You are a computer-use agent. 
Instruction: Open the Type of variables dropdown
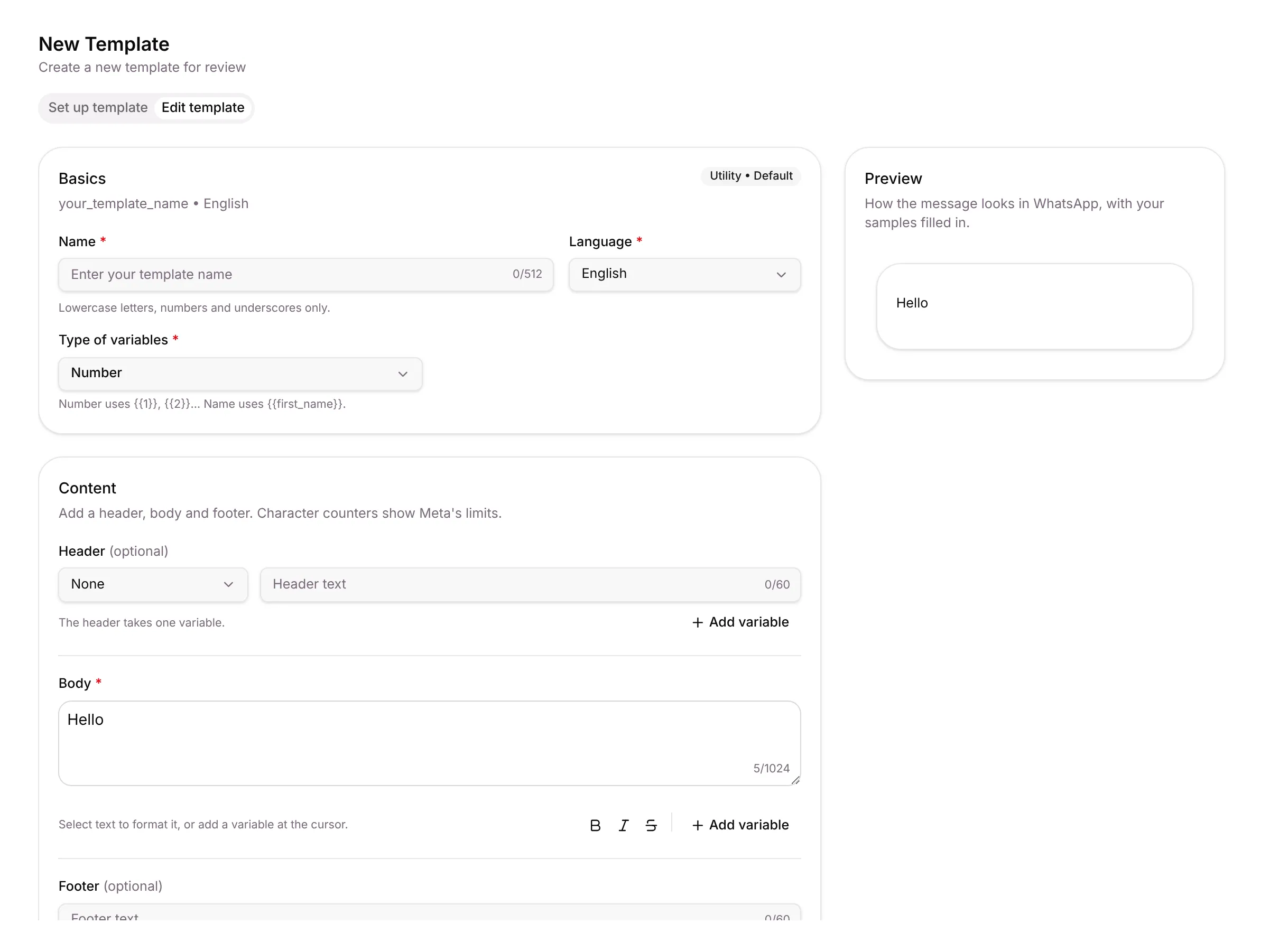240,374
